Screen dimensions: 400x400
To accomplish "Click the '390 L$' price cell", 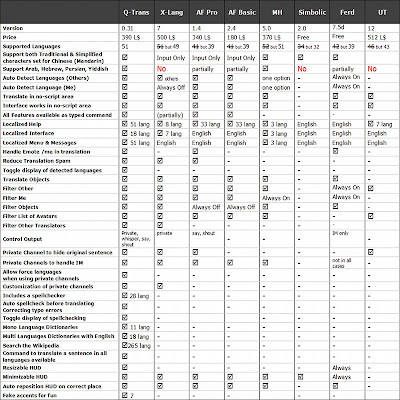I will 130,37.
